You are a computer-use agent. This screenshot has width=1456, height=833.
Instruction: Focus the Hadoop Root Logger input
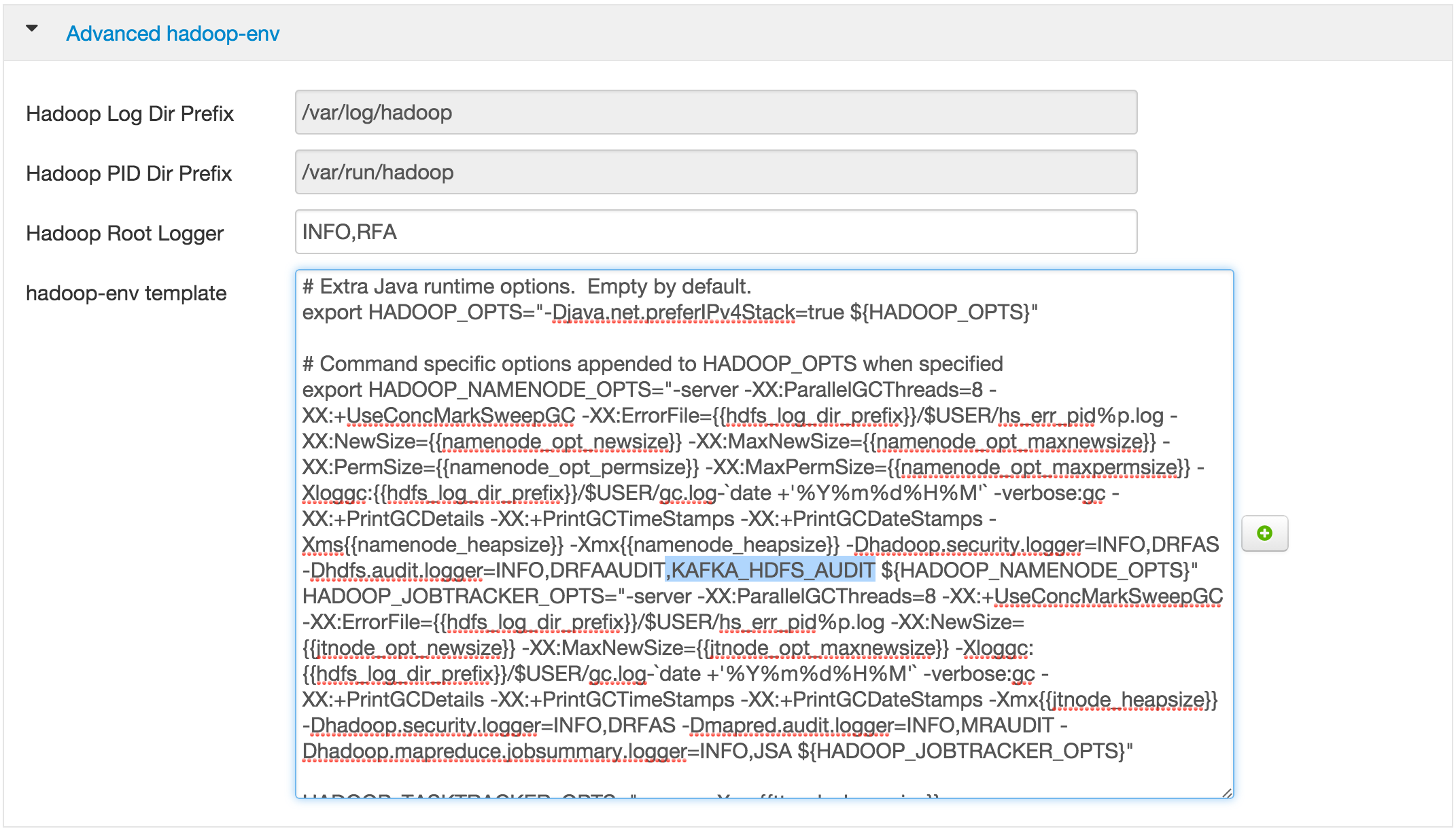click(x=715, y=232)
